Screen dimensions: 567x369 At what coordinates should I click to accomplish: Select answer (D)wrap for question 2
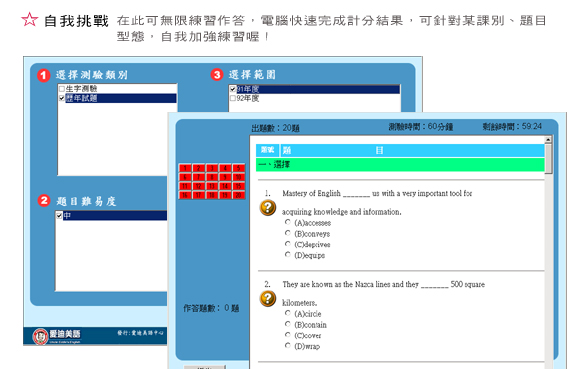point(288,345)
